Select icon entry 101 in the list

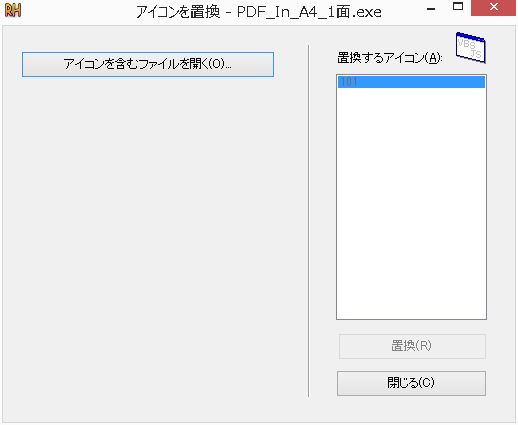(x=411, y=82)
